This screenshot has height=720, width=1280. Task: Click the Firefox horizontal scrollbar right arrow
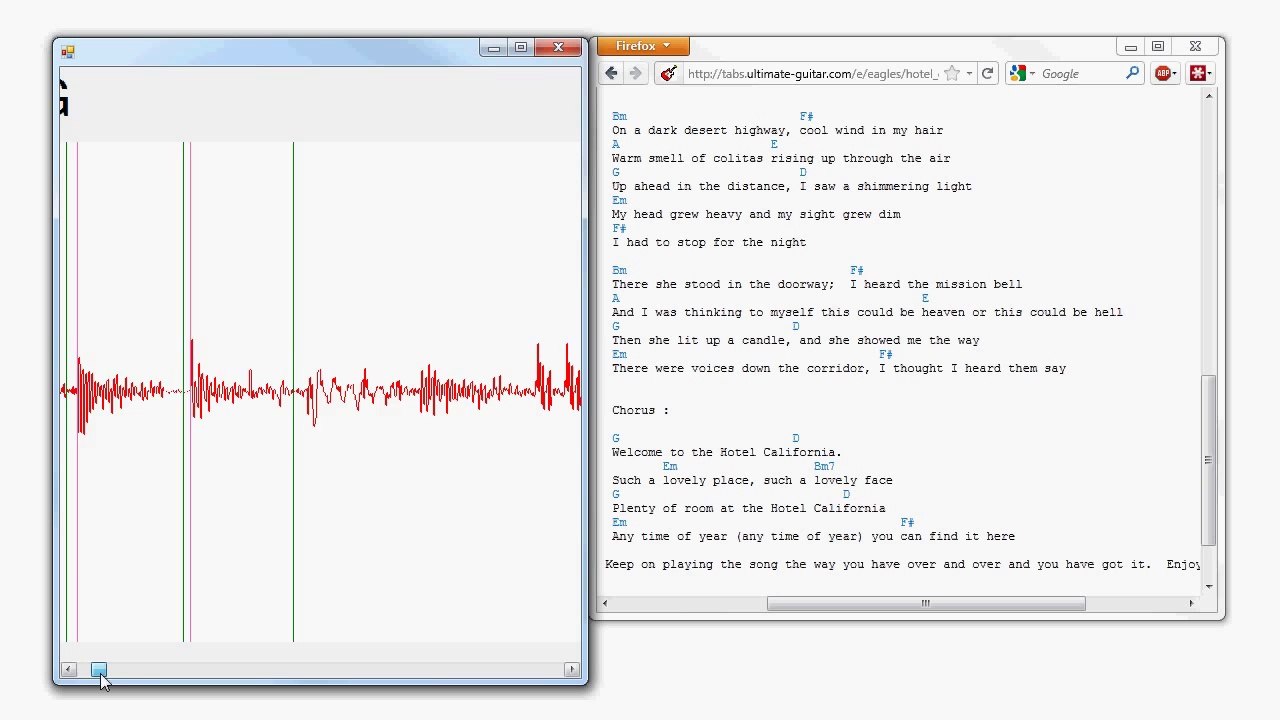pos(1190,603)
